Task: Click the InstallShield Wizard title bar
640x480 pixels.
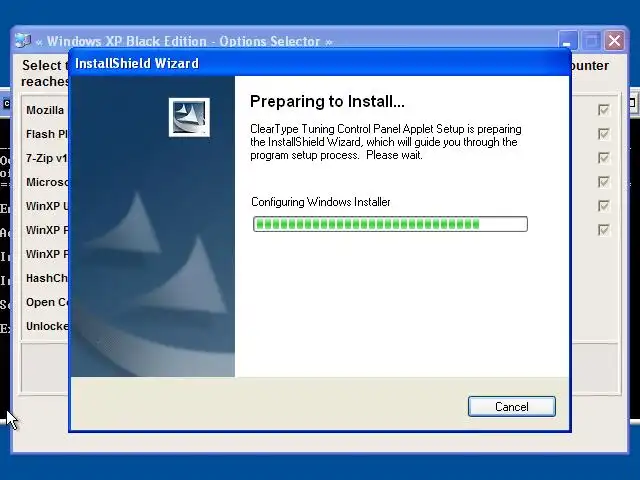Action: pyautogui.click(x=320, y=63)
